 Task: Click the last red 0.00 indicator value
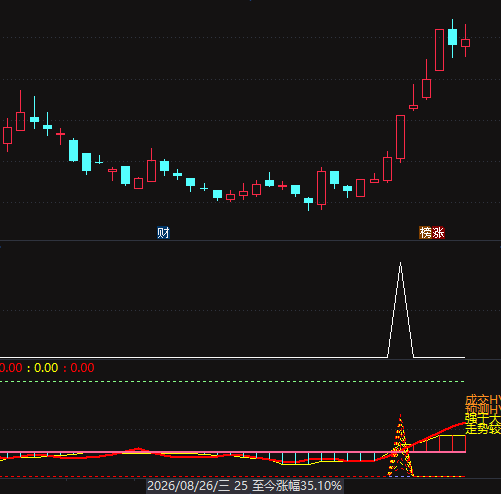click(x=82, y=368)
